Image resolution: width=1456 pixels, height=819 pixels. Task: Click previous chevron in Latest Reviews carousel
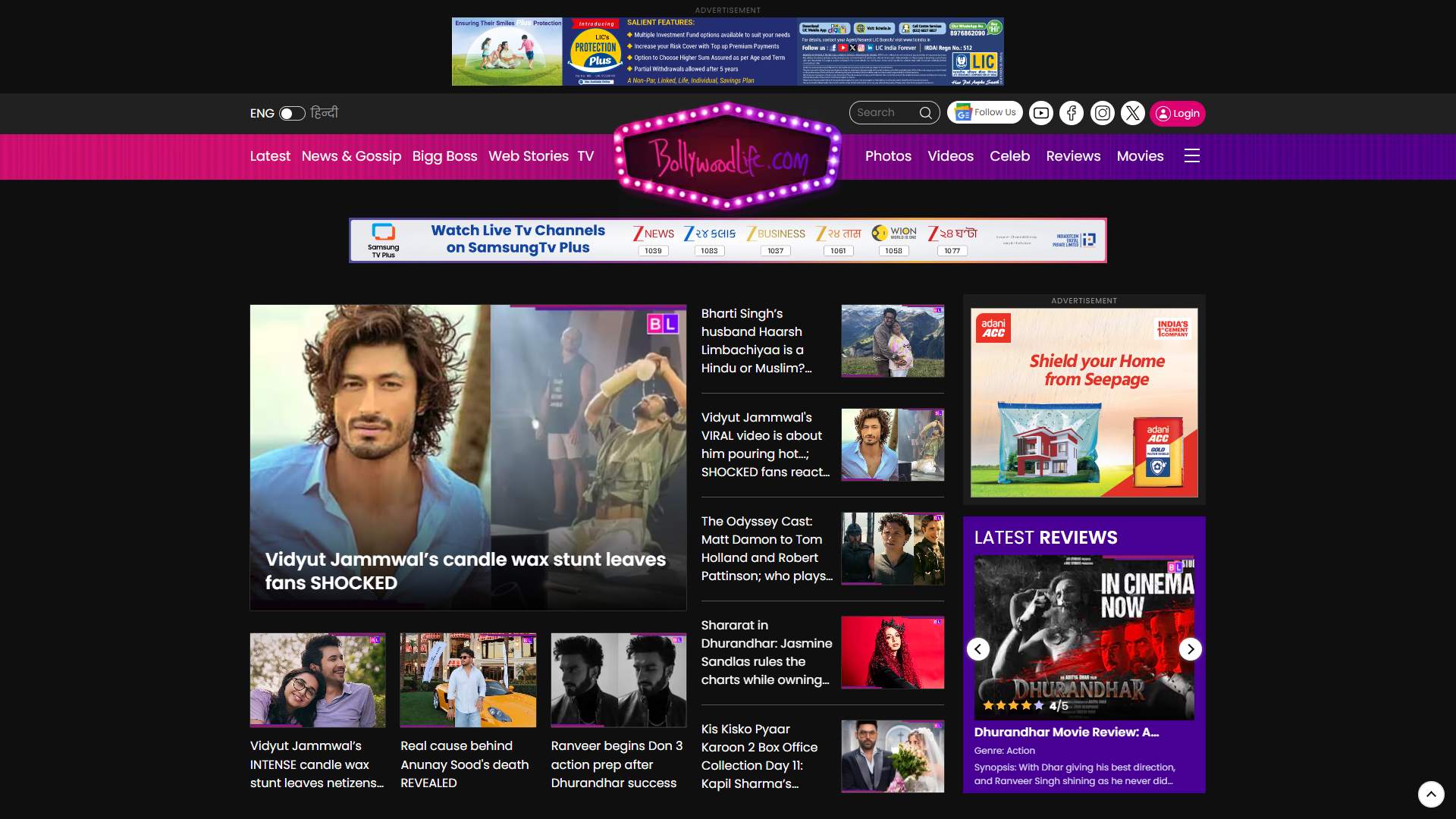pyautogui.click(x=978, y=649)
